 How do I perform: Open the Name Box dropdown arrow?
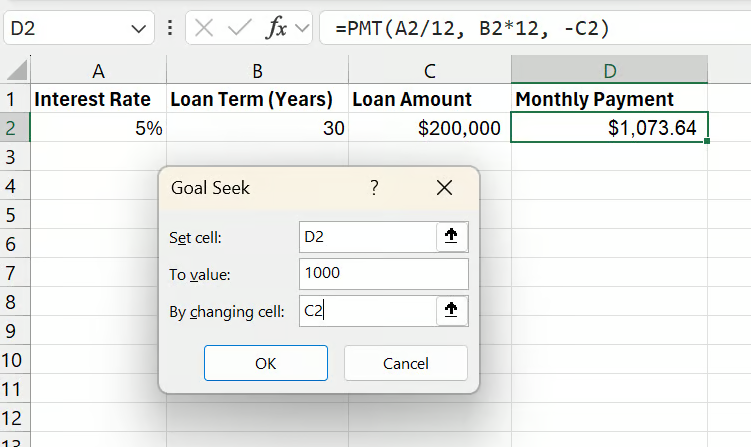click(138, 29)
